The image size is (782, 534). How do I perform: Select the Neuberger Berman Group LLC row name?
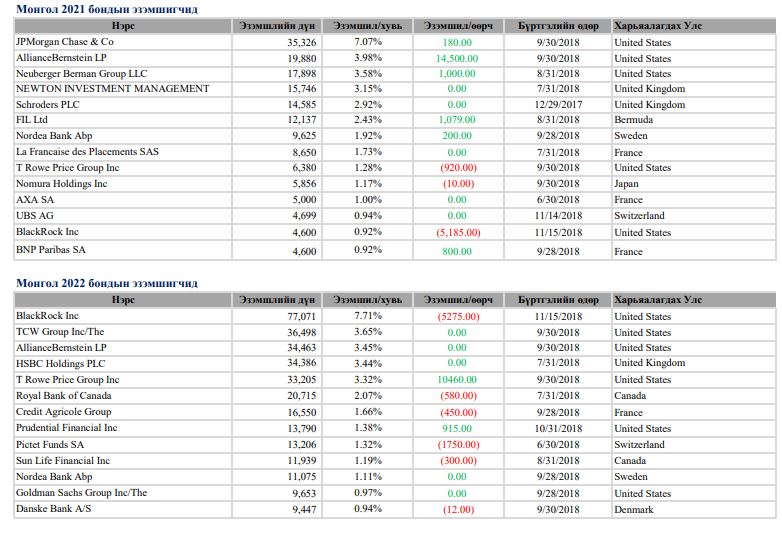[81, 73]
